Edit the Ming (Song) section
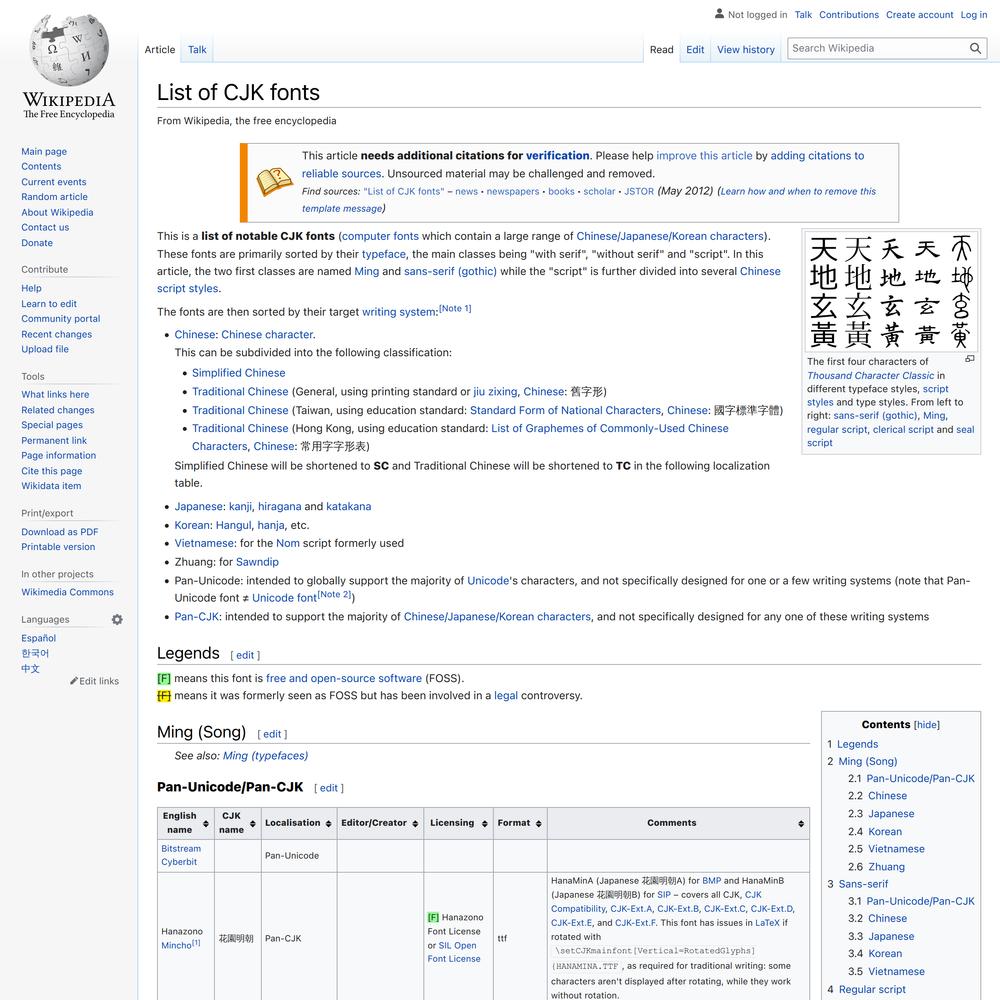This screenshot has height=1000, width=1000. click(272, 734)
